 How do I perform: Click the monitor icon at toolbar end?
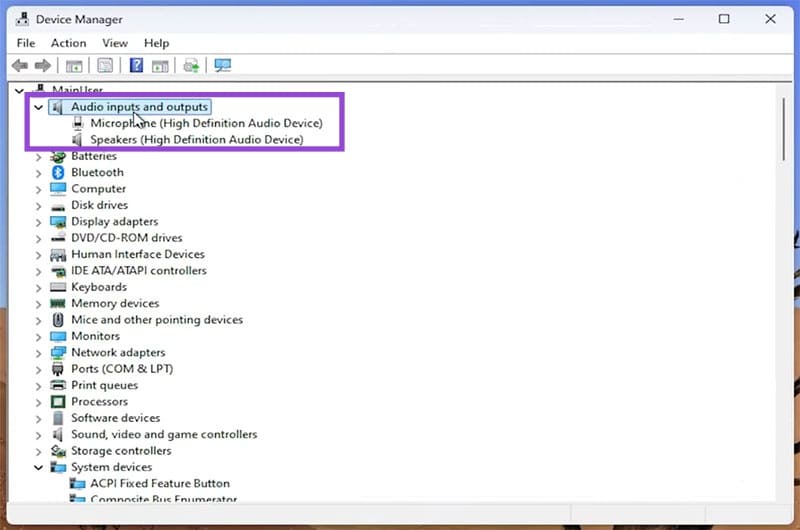pos(222,66)
